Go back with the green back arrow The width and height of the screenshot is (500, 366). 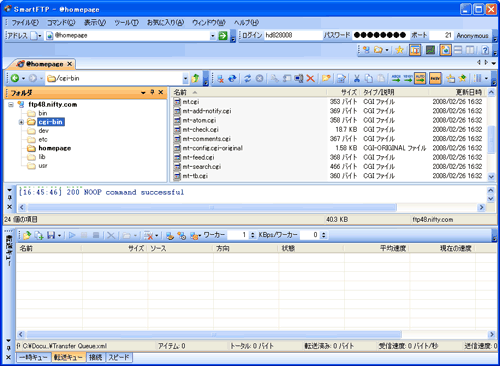click(x=15, y=78)
